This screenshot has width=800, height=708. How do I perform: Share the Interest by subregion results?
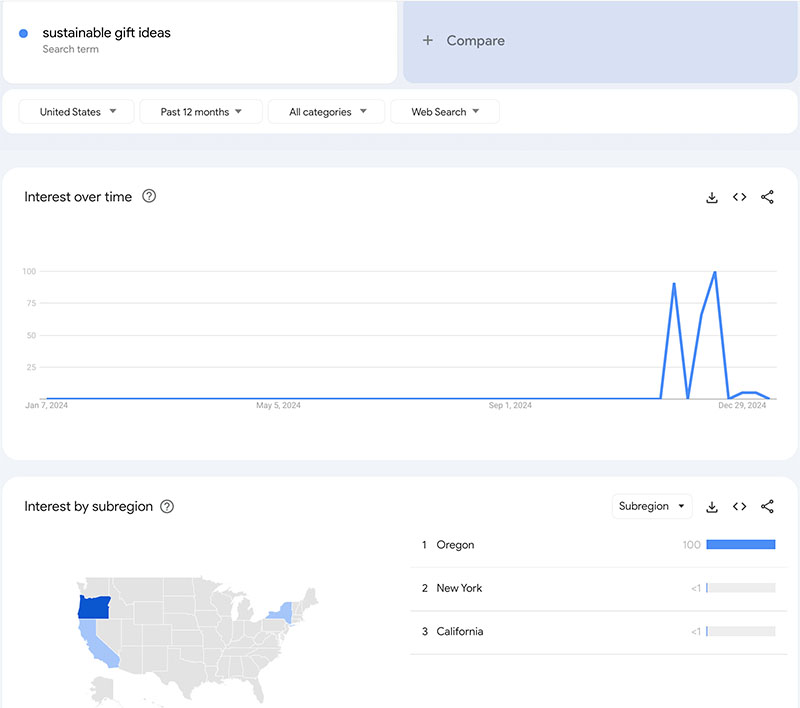767,506
